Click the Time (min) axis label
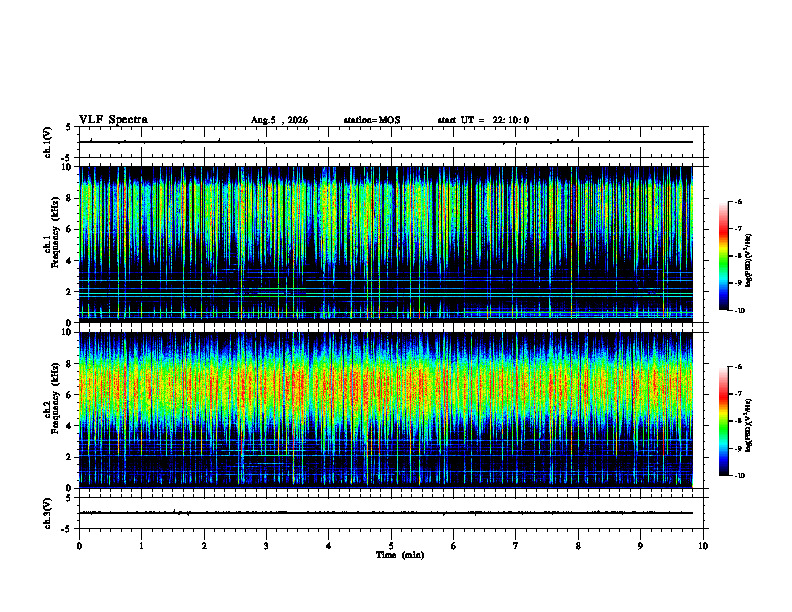792x612 pixels. click(400, 555)
